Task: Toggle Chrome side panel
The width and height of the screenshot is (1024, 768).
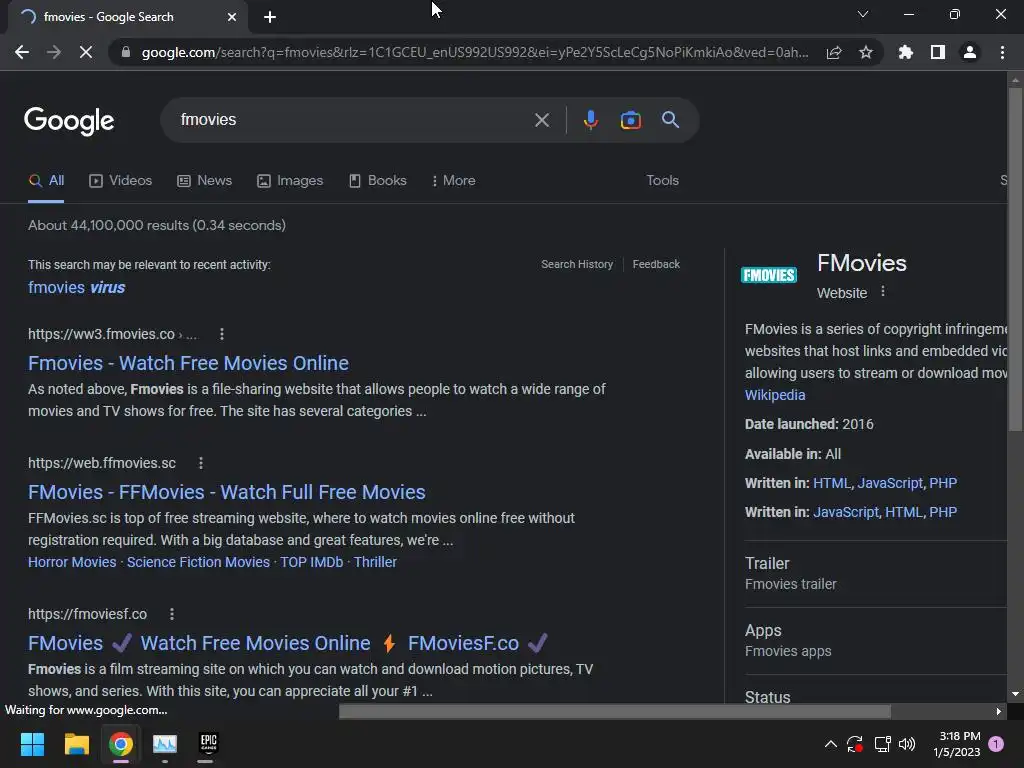Action: tap(937, 52)
